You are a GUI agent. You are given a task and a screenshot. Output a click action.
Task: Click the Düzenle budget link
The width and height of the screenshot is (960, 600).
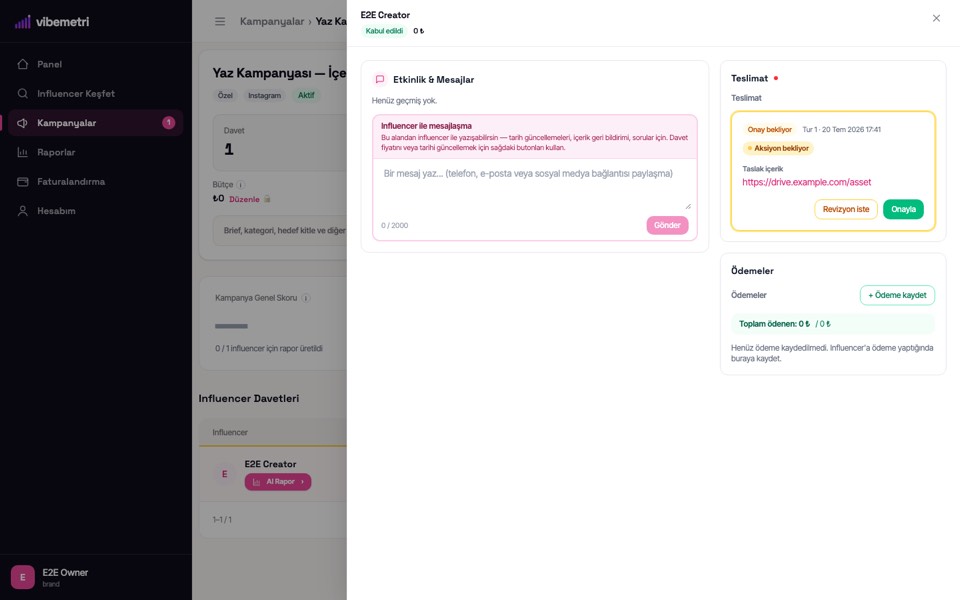click(x=244, y=199)
